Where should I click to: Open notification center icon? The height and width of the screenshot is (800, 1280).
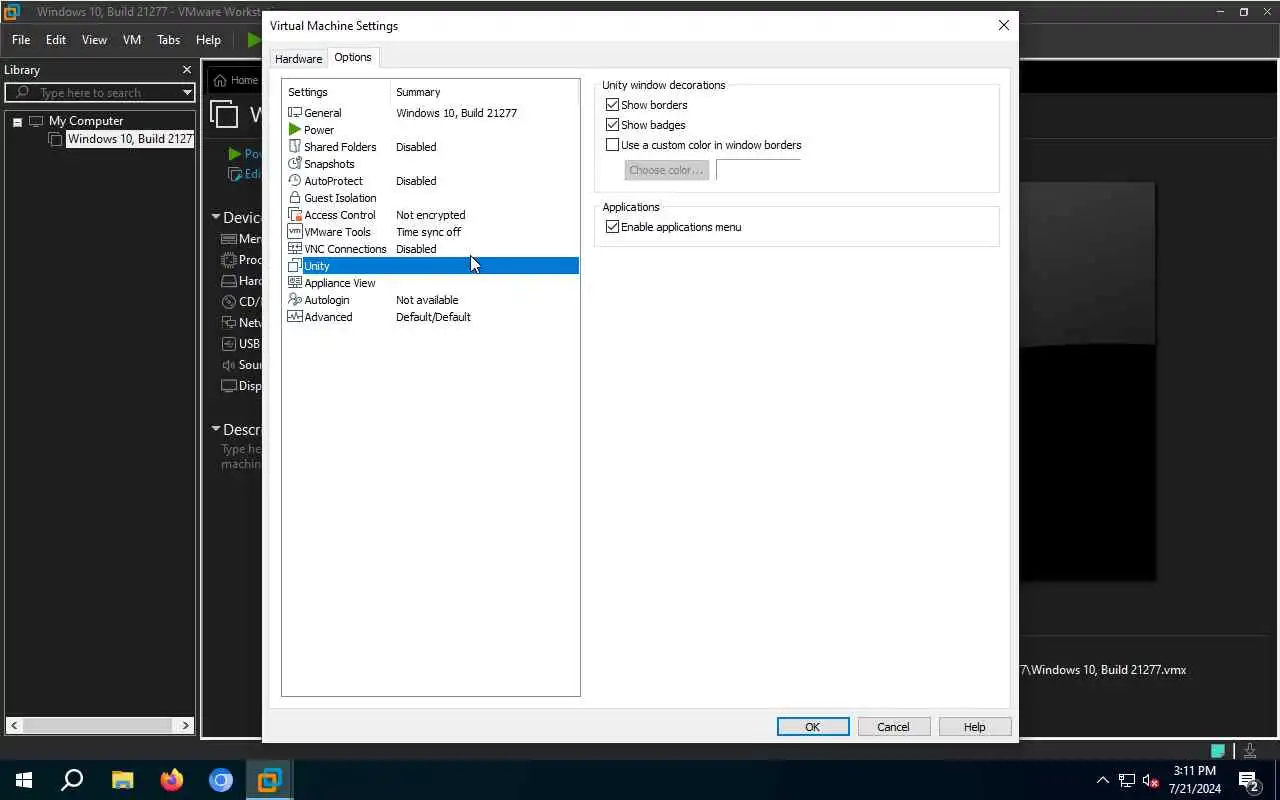pos(1248,780)
